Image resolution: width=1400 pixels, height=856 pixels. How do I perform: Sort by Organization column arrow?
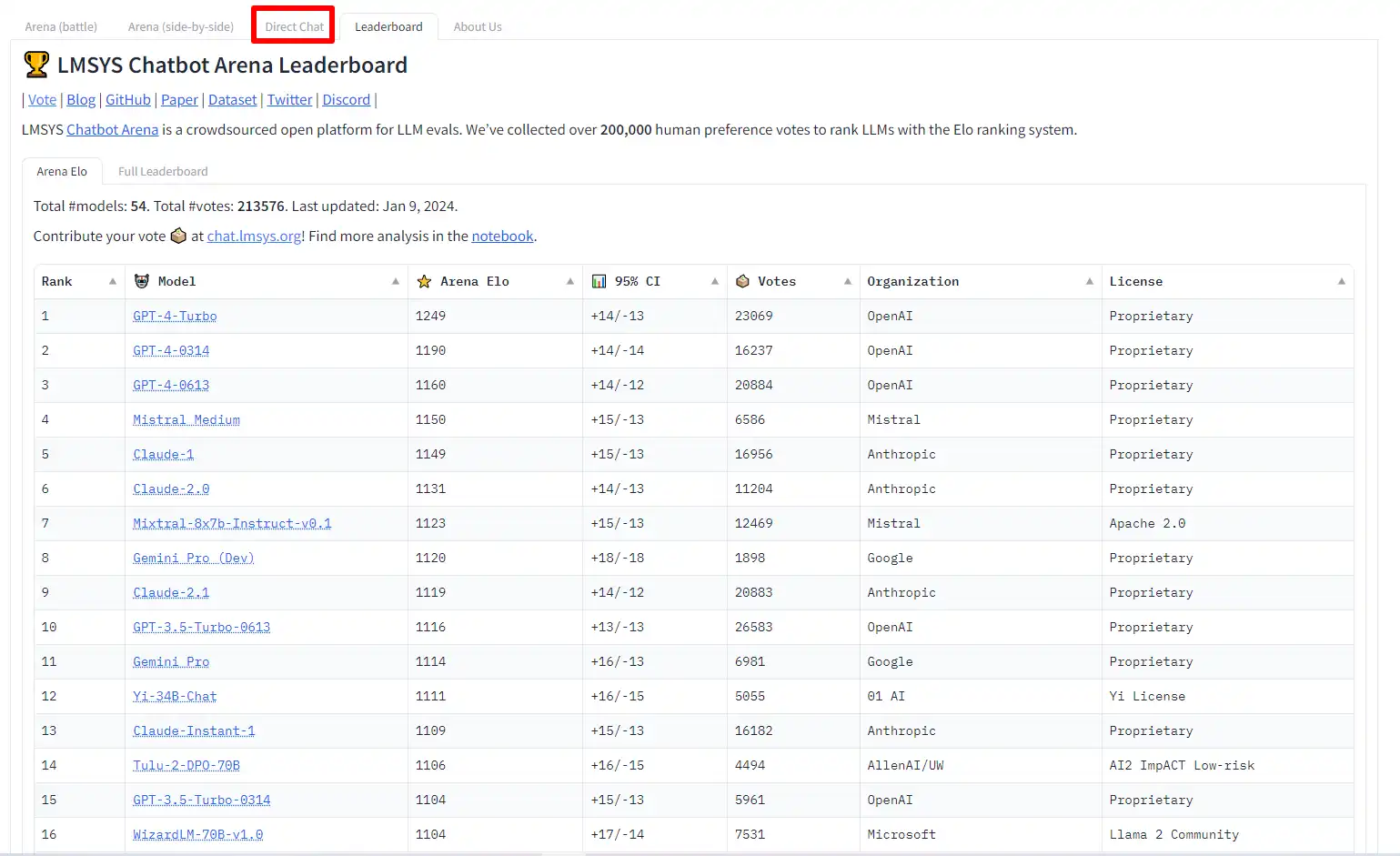(1089, 282)
